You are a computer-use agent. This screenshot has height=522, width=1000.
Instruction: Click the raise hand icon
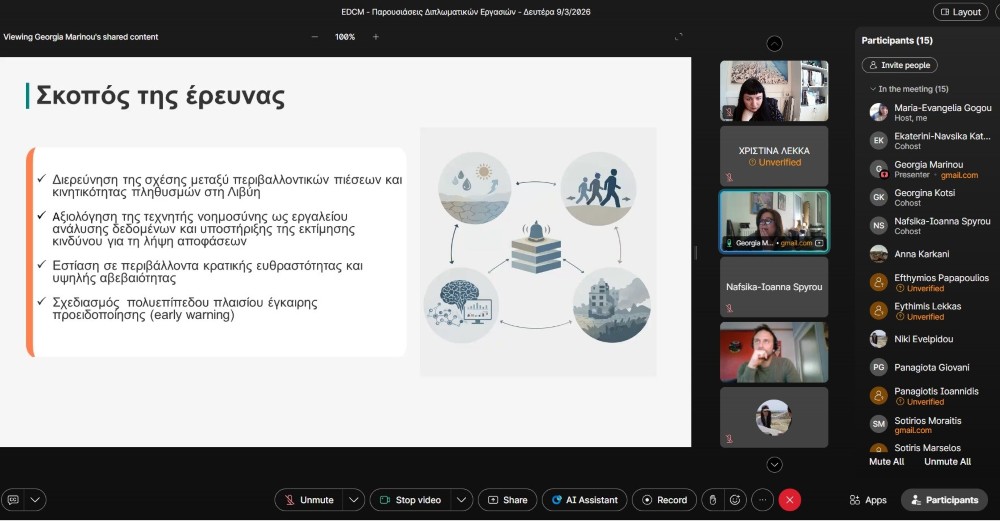[711, 500]
